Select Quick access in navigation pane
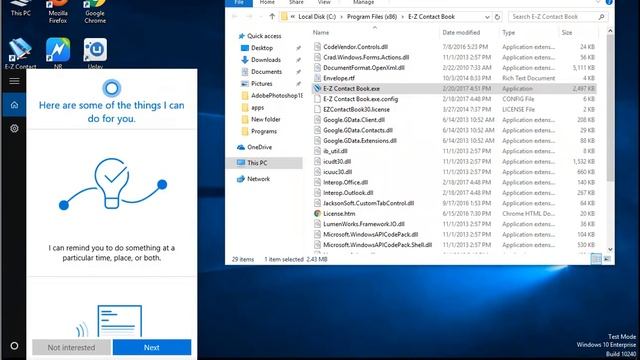 pyautogui.click(x=264, y=36)
